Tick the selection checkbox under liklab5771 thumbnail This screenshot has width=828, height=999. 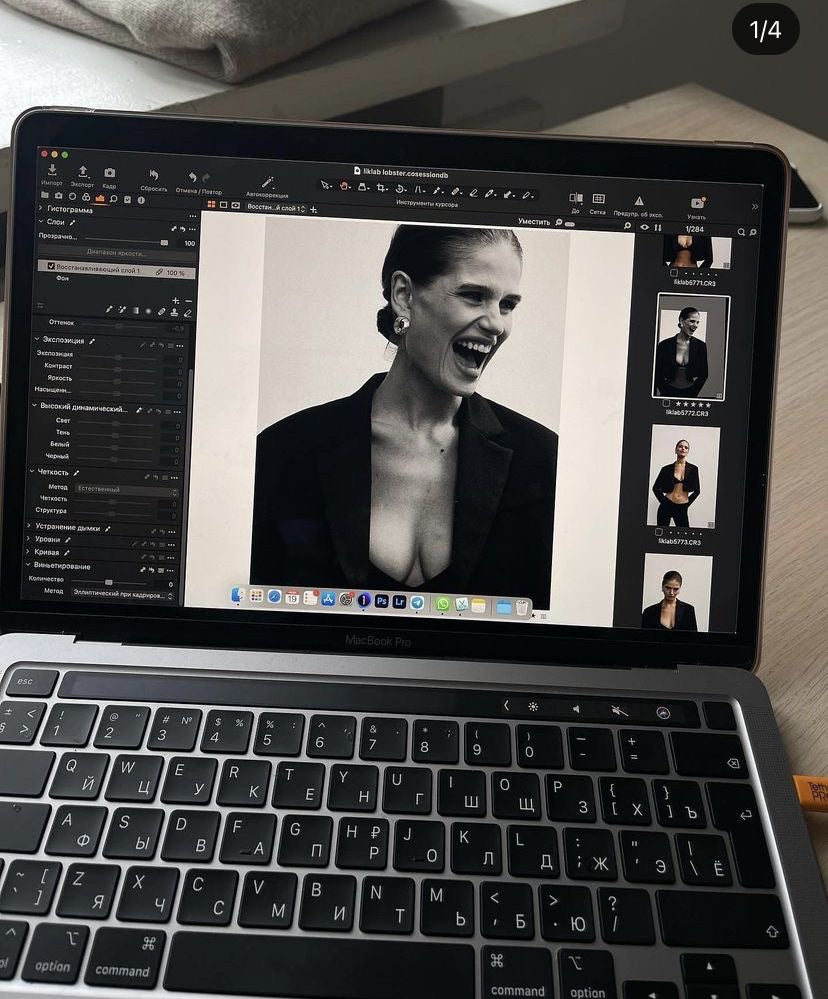click(675, 272)
